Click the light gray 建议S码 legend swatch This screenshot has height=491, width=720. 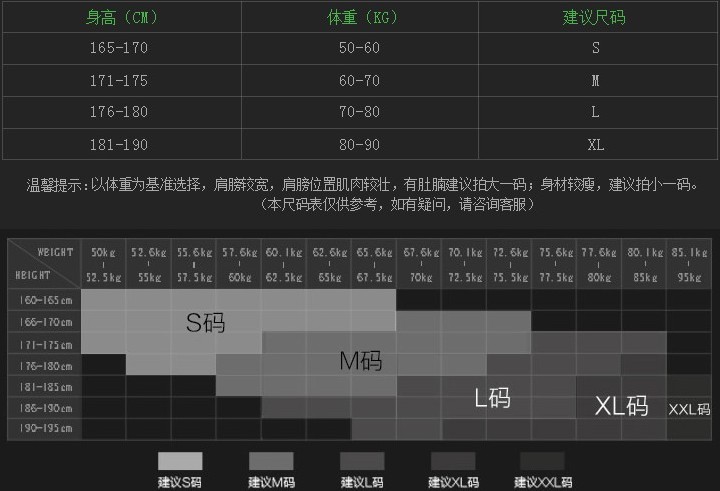180,461
